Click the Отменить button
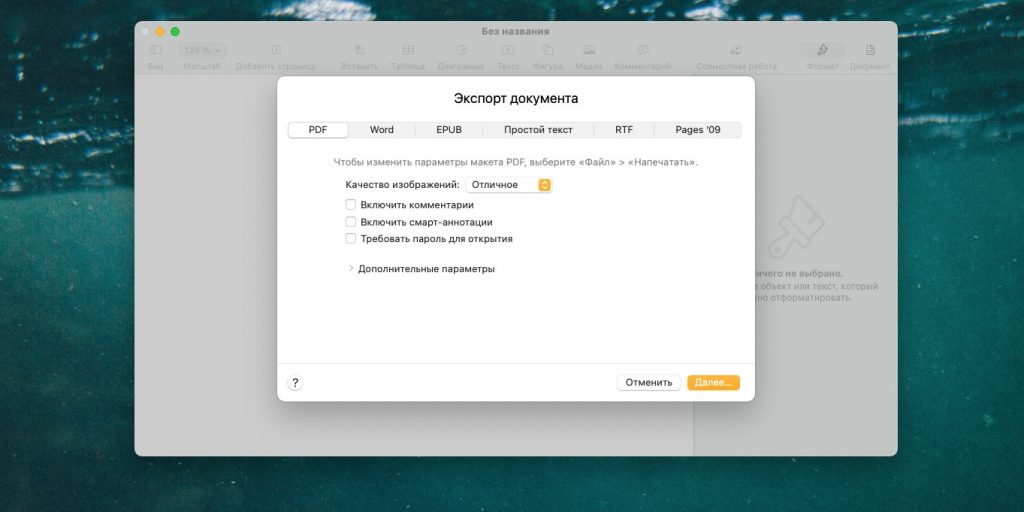The image size is (1024, 512). [x=648, y=383]
